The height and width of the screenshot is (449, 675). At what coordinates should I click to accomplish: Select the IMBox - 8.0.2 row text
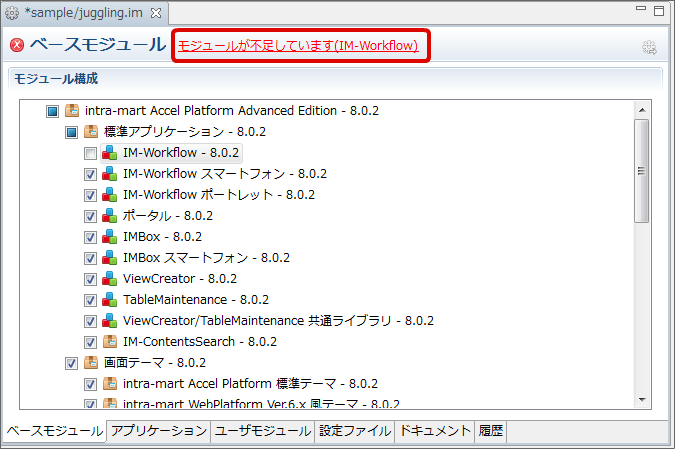[162, 237]
